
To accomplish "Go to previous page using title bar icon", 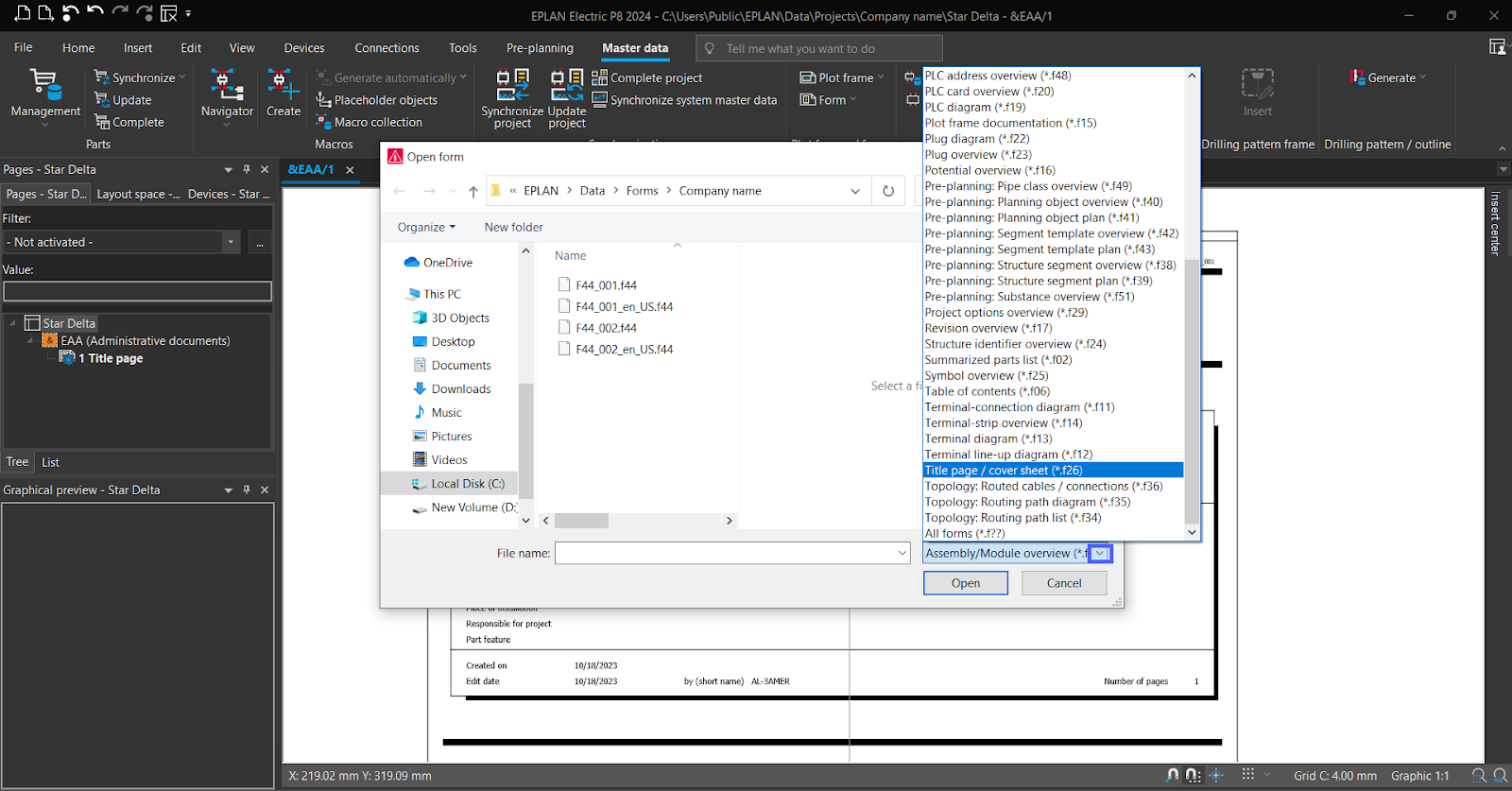I will pos(23,13).
